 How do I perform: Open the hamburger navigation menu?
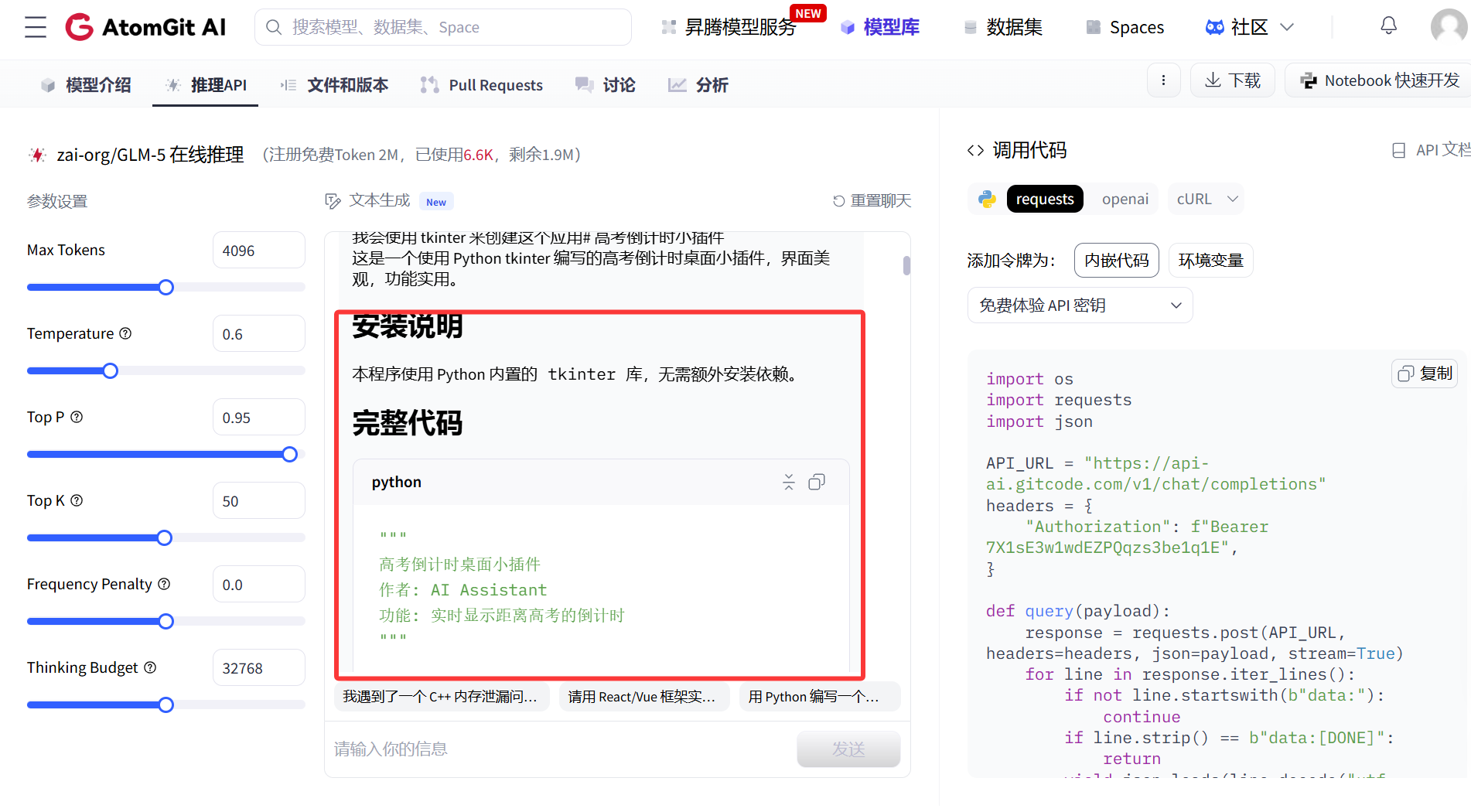[x=34, y=26]
